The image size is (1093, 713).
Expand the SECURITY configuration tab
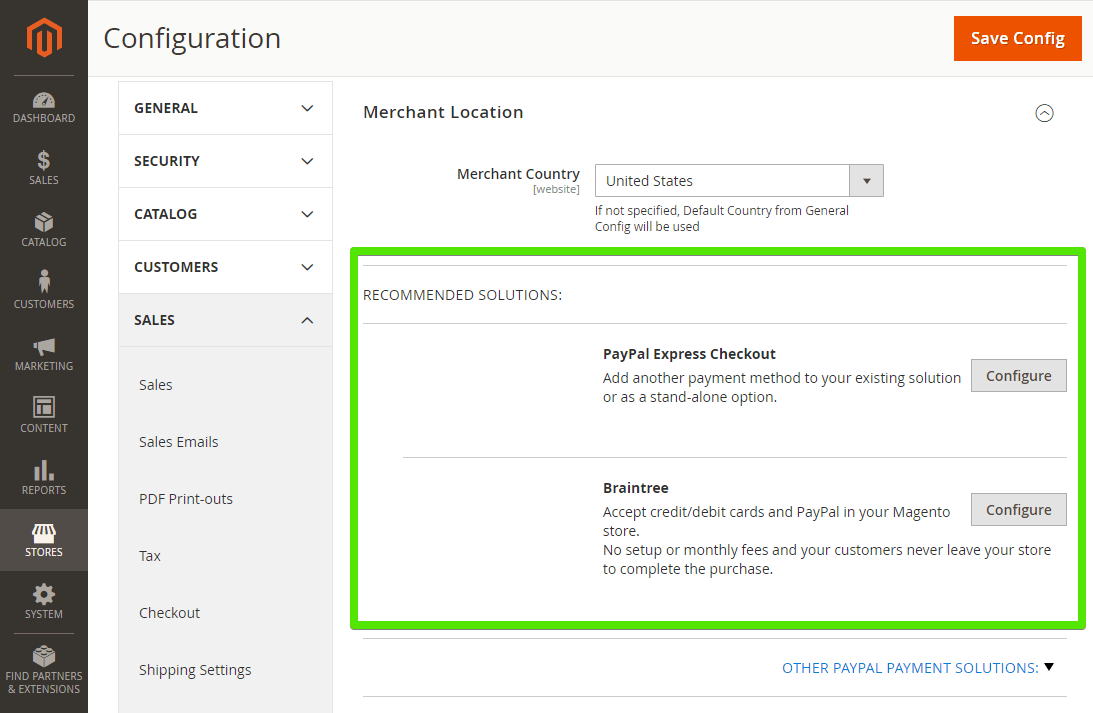pos(225,161)
